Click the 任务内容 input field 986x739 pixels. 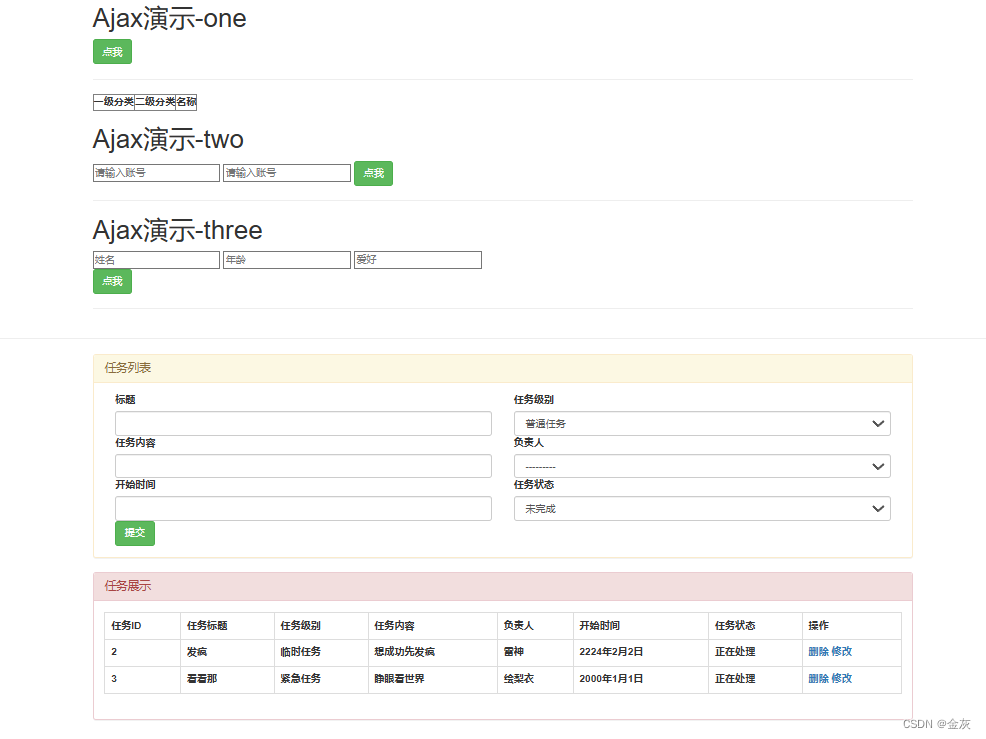point(303,465)
